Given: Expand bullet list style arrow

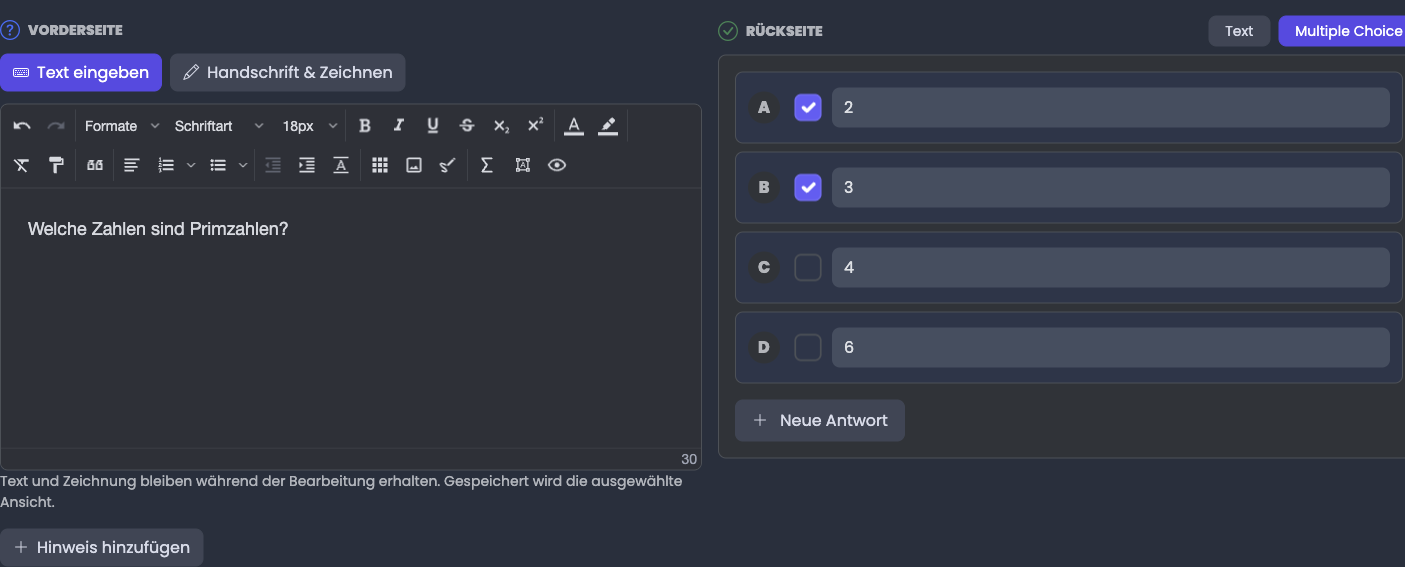Looking at the screenshot, I should [x=242, y=166].
